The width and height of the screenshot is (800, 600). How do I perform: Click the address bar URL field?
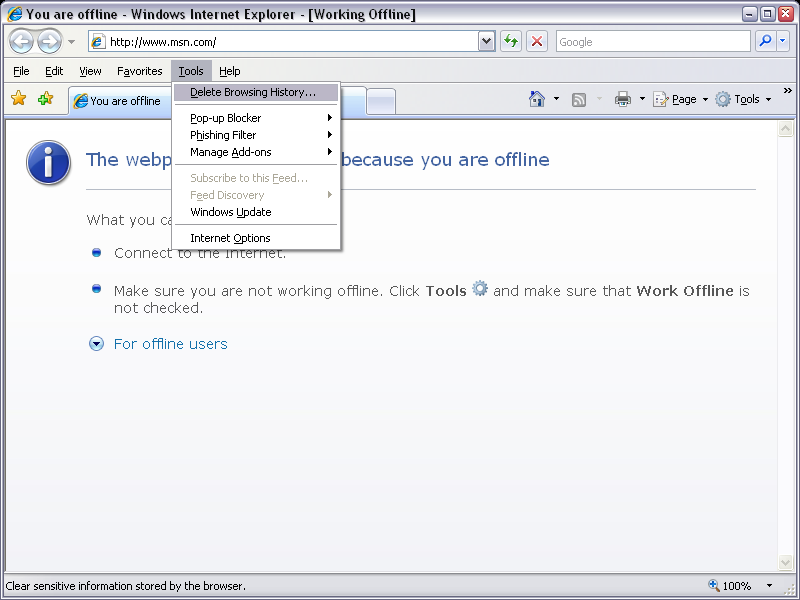point(292,42)
